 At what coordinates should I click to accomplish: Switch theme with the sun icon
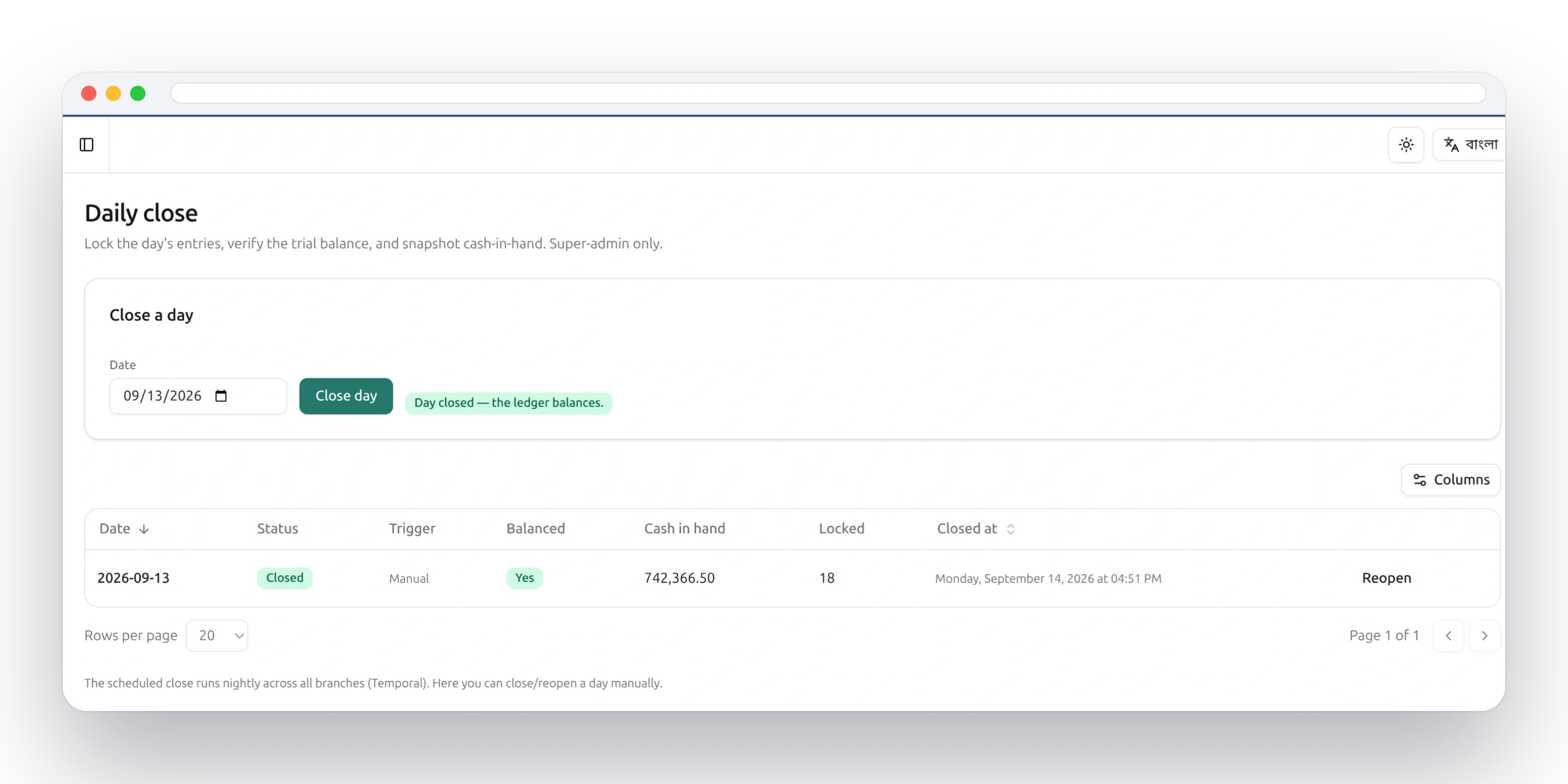pyautogui.click(x=1406, y=144)
